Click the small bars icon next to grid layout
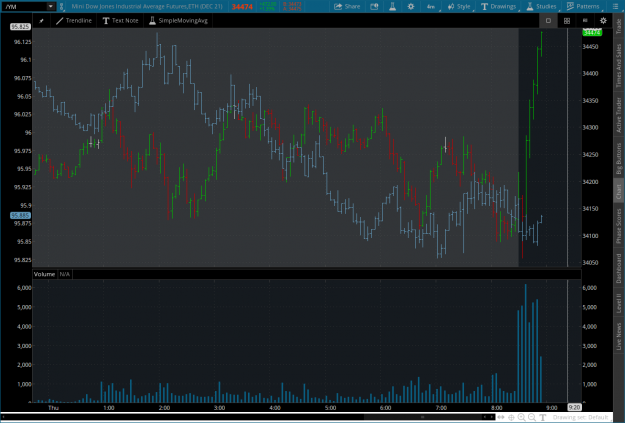The image size is (625, 423). point(585,20)
